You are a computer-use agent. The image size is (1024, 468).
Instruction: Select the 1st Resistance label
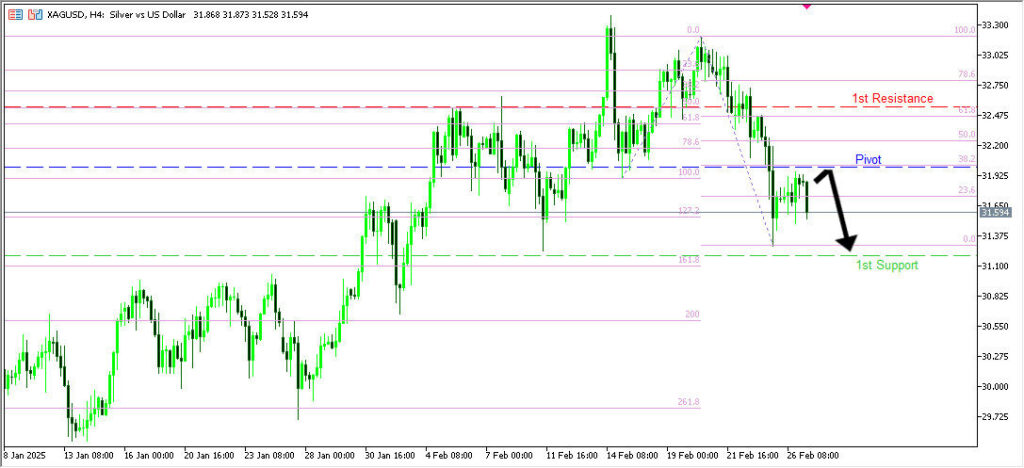click(x=892, y=98)
